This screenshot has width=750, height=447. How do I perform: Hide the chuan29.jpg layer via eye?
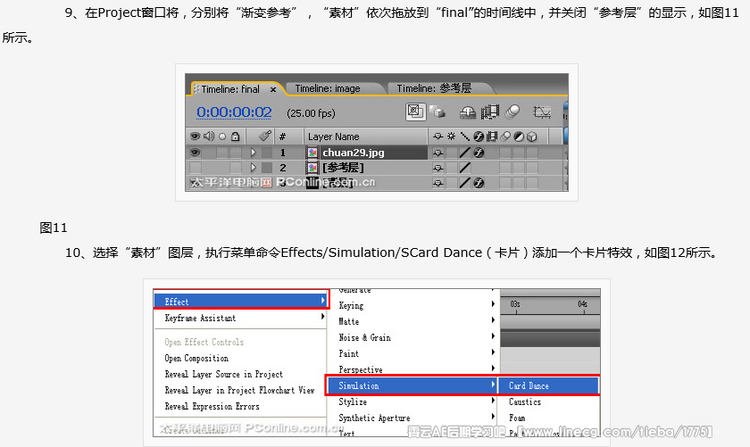tap(195, 153)
